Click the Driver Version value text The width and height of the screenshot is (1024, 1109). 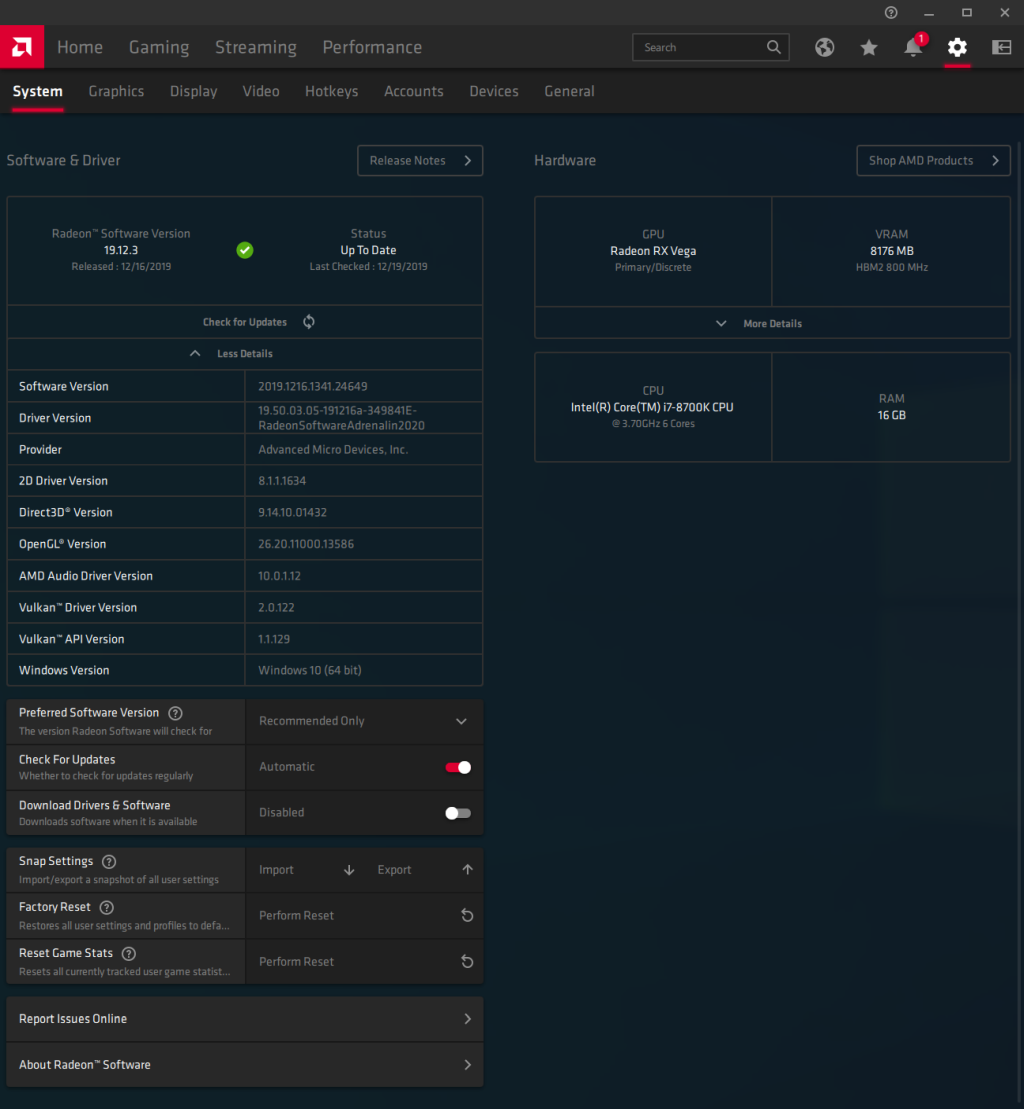click(x=342, y=418)
